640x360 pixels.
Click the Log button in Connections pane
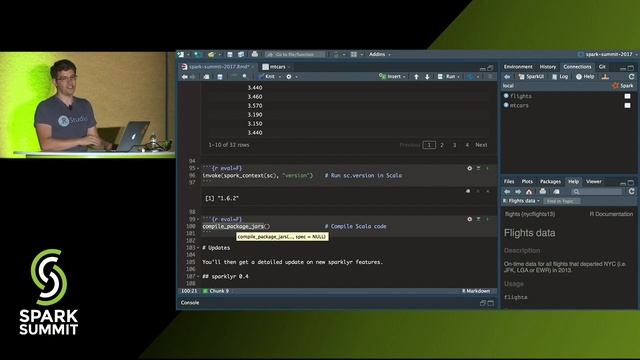coord(560,77)
